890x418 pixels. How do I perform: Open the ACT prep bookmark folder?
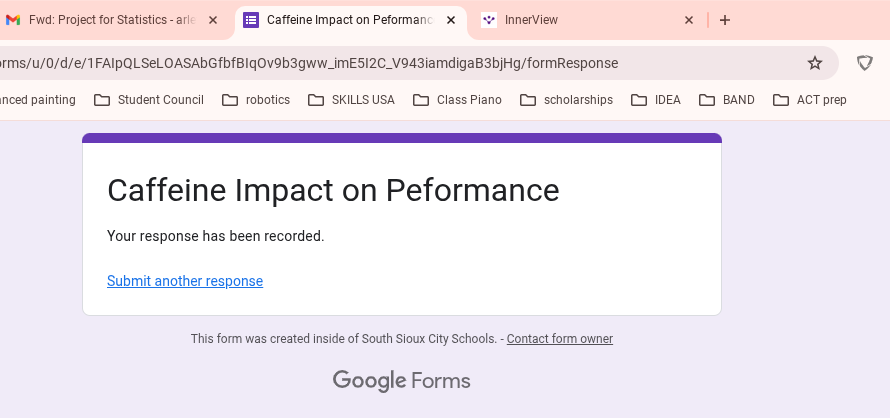(810, 100)
